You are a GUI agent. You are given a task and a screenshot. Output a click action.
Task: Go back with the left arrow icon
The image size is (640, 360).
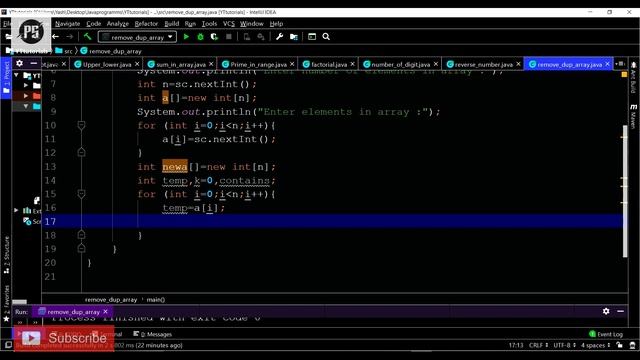click(x=56, y=37)
